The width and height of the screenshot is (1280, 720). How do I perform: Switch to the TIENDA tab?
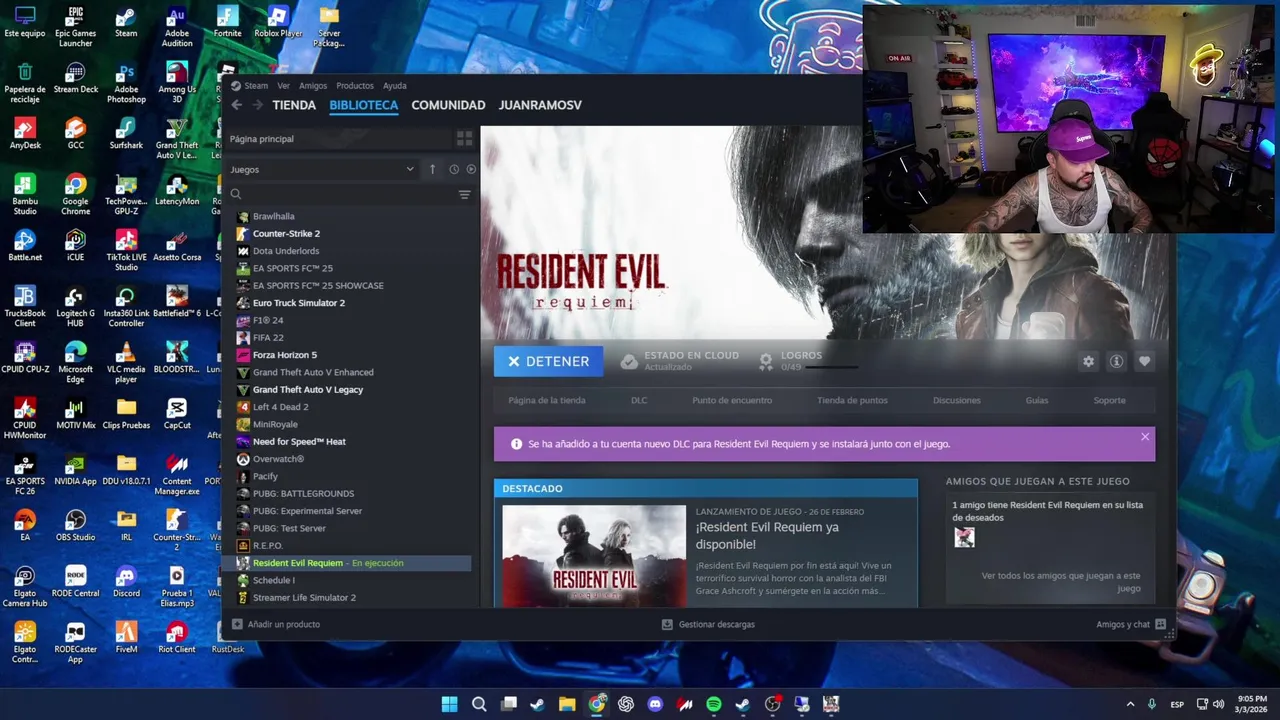coord(294,105)
